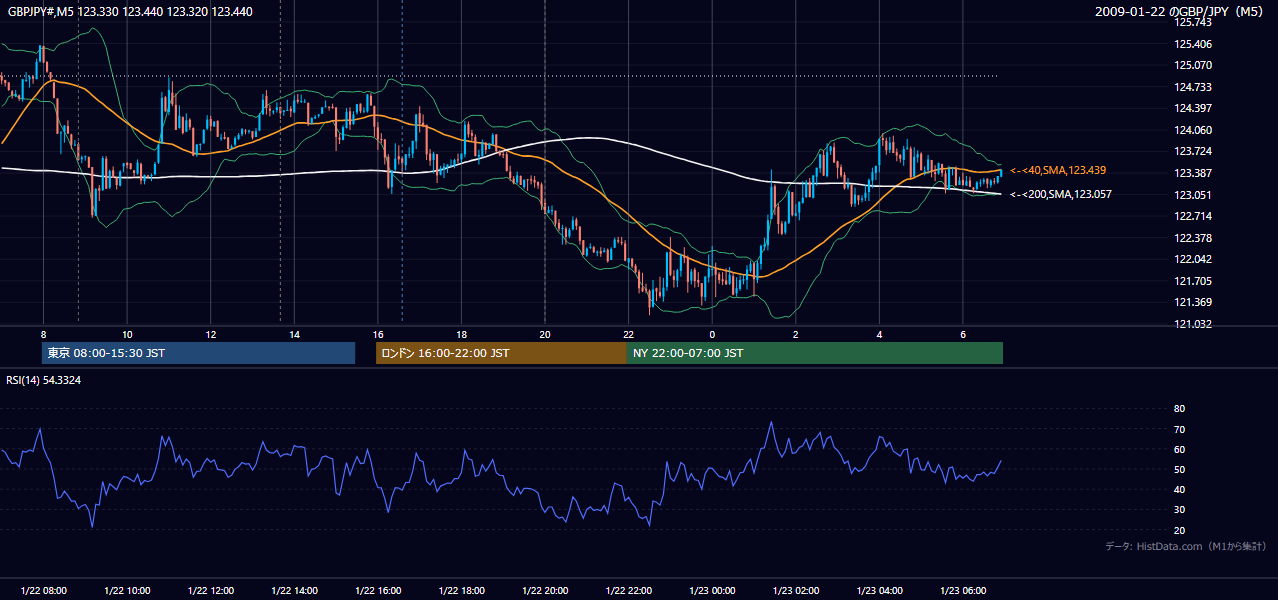Click the 40,SMA,123.439 orange label

point(1059,171)
